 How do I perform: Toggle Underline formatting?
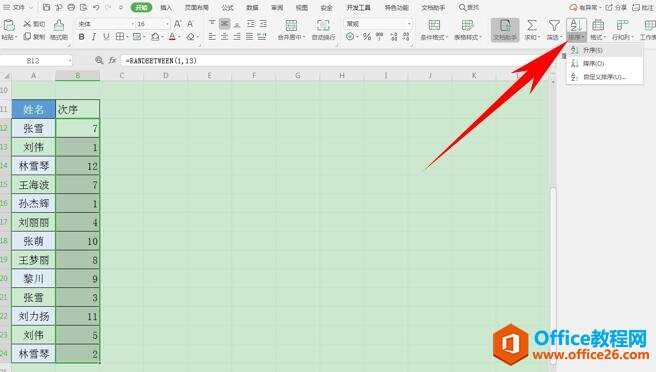pyautogui.click(x=106, y=37)
